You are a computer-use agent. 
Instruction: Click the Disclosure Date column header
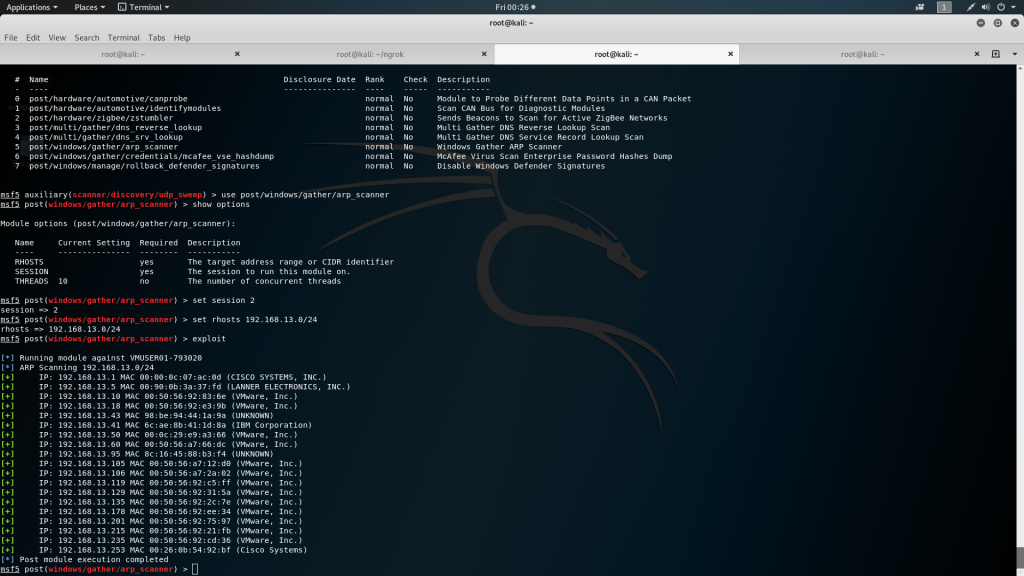tap(319, 80)
